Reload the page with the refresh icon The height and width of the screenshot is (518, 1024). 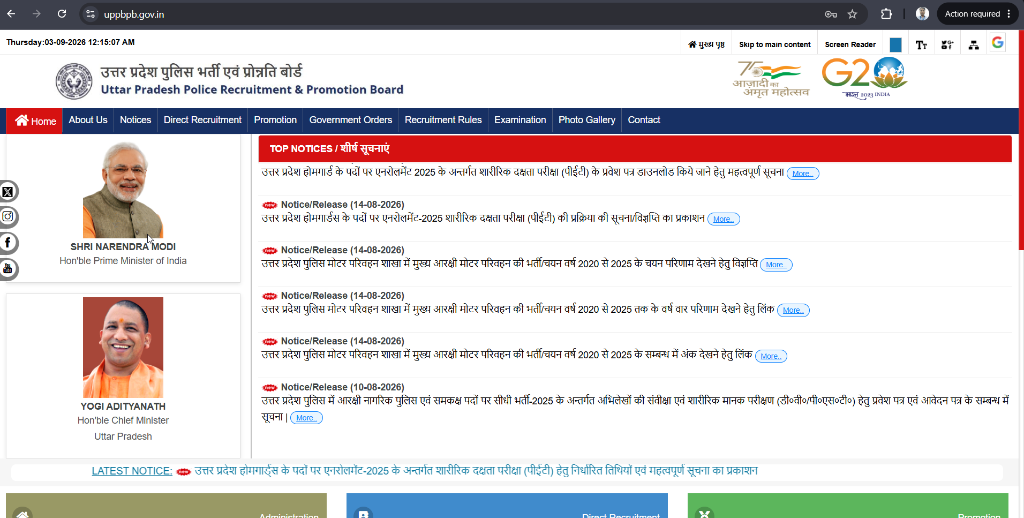click(x=61, y=14)
